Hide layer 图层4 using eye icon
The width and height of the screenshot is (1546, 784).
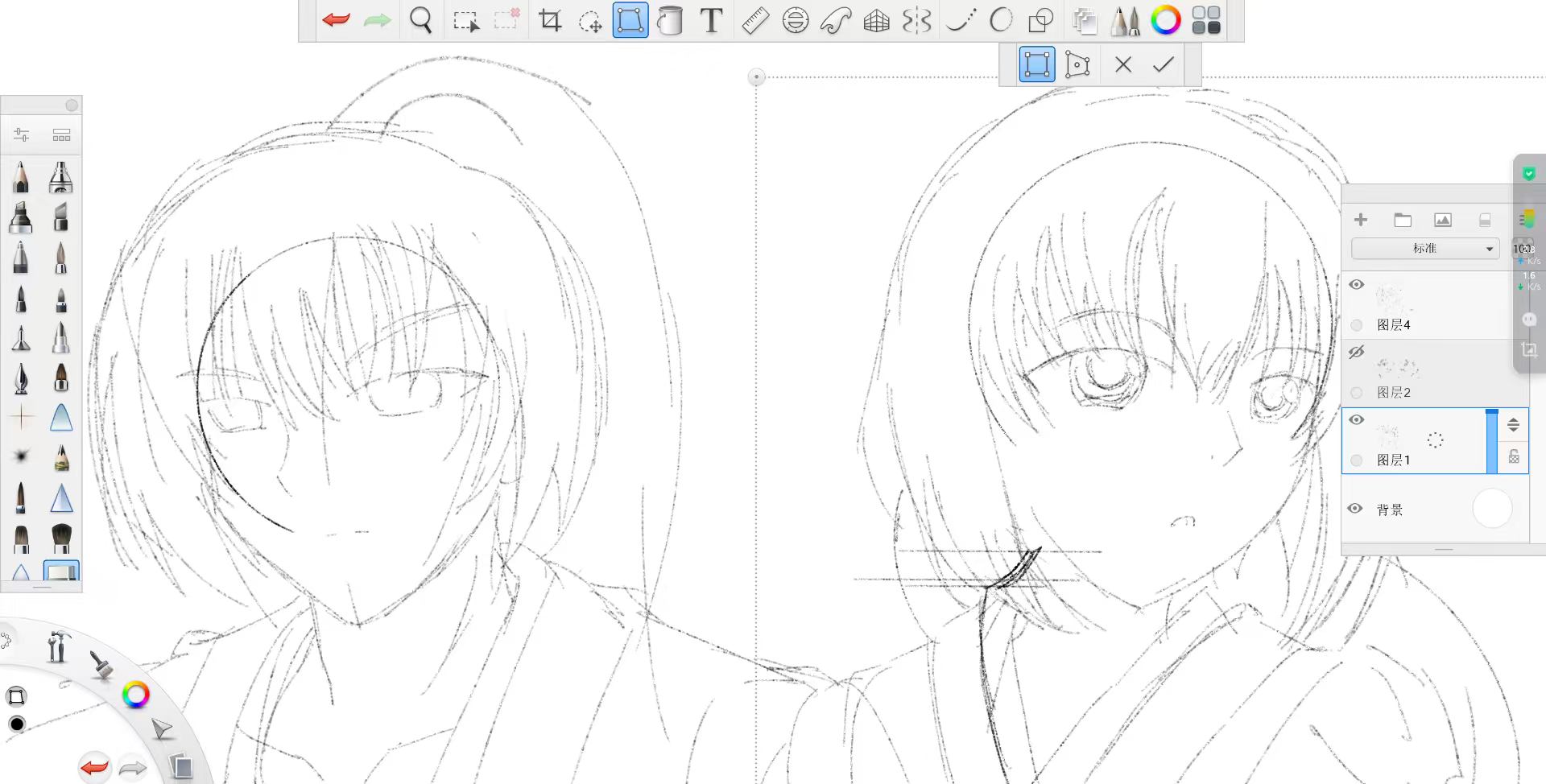tap(1357, 285)
